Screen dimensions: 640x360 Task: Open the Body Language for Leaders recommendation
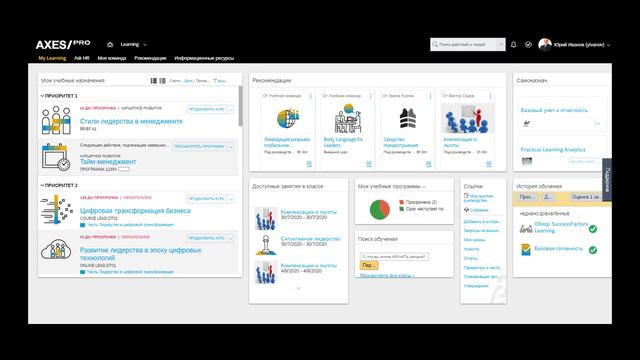(x=343, y=142)
